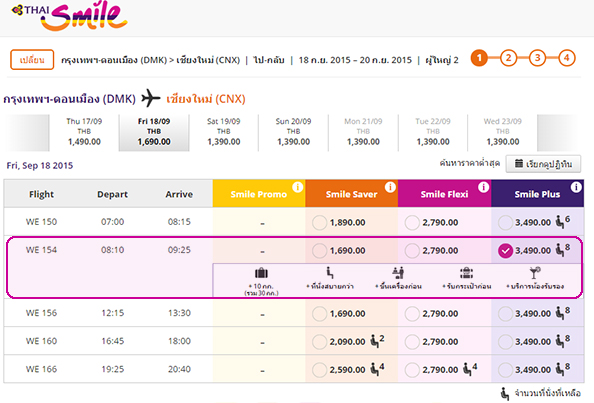The width and height of the screenshot is (594, 403).
Task: Click flight number WE 150
Action: click(41, 222)
